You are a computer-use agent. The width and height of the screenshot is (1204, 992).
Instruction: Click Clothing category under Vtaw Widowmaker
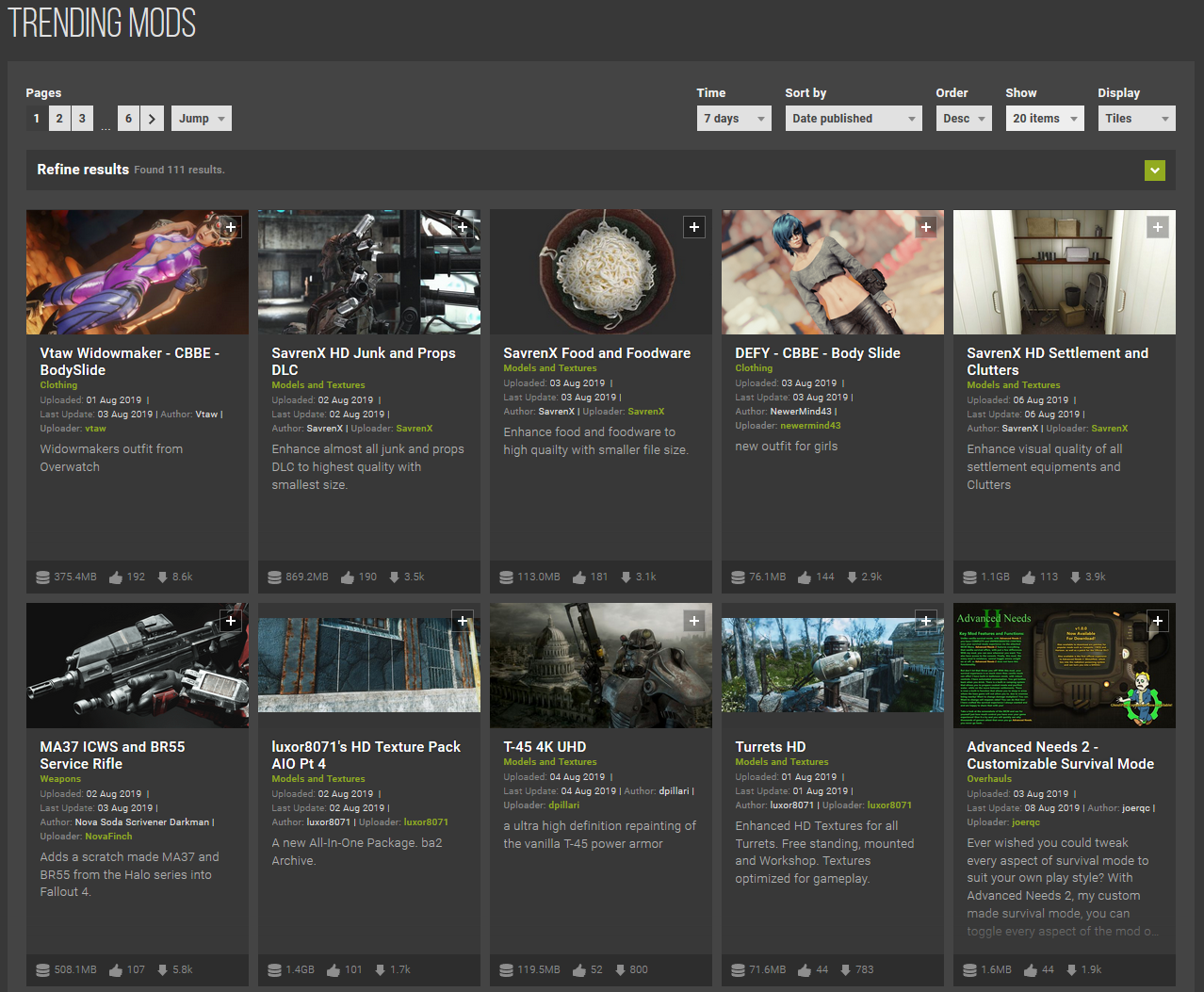(x=58, y=385)
